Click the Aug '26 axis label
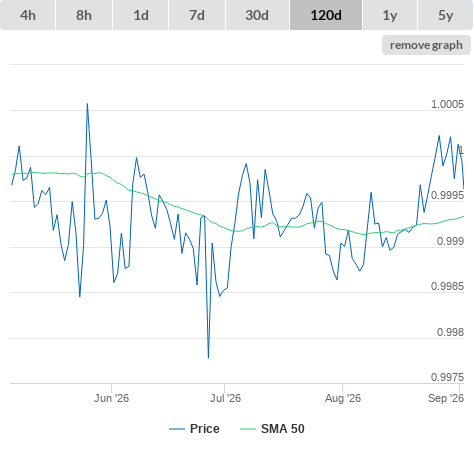 pos(343,398)
